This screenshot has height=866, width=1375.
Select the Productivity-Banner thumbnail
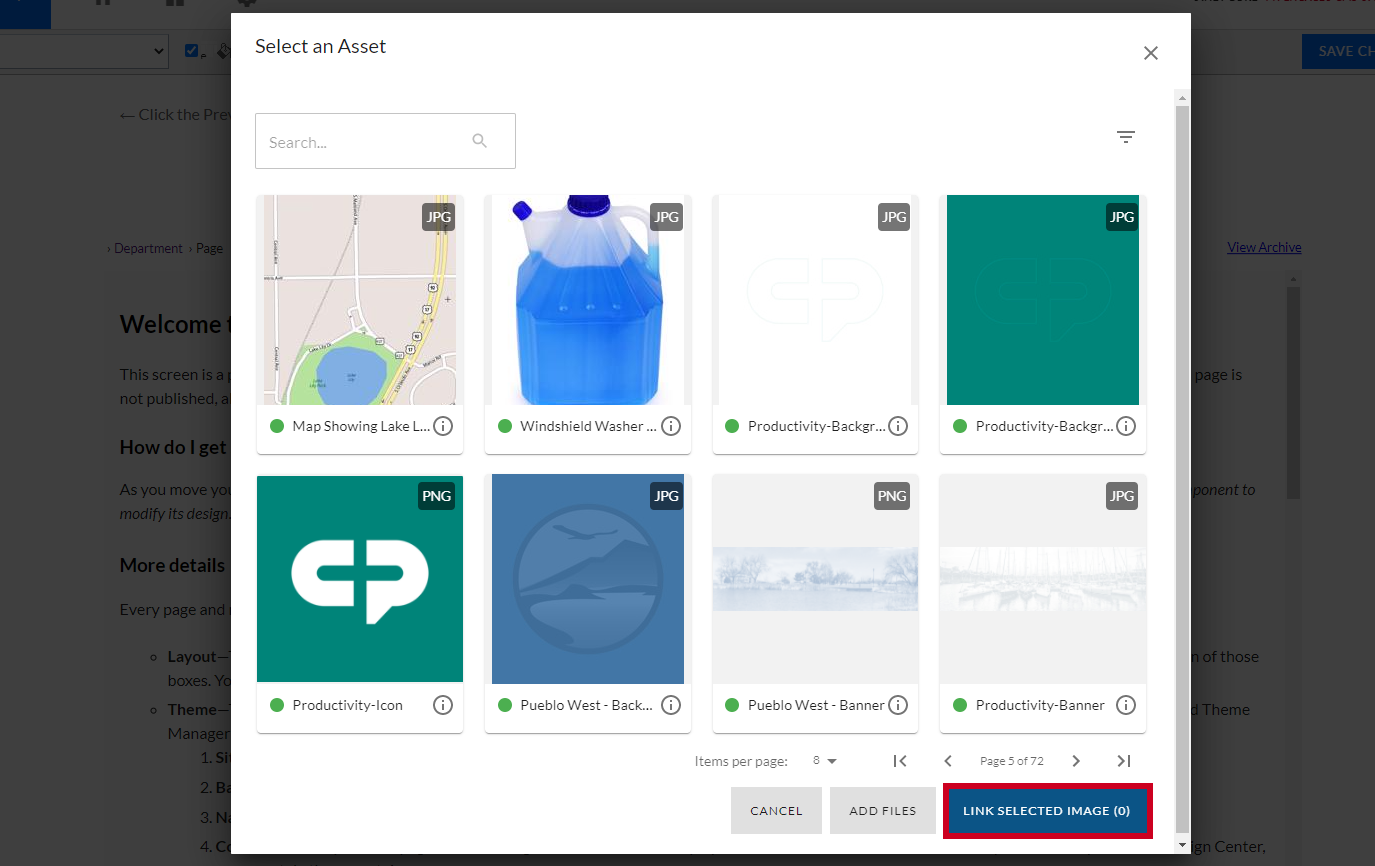coord(1043,578)
